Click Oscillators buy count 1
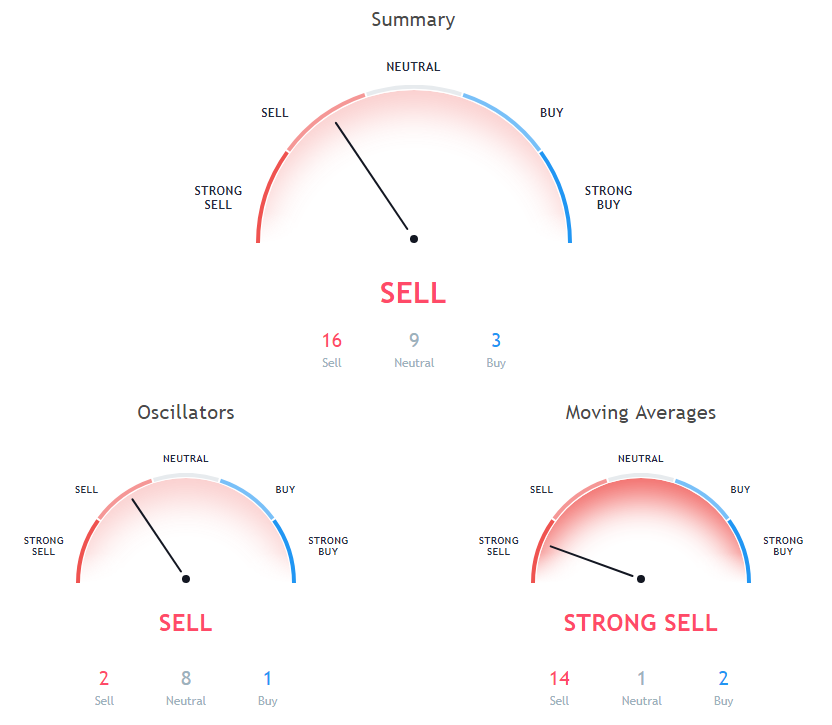Viewport: 832px width, 725px height. click(267, 679)
